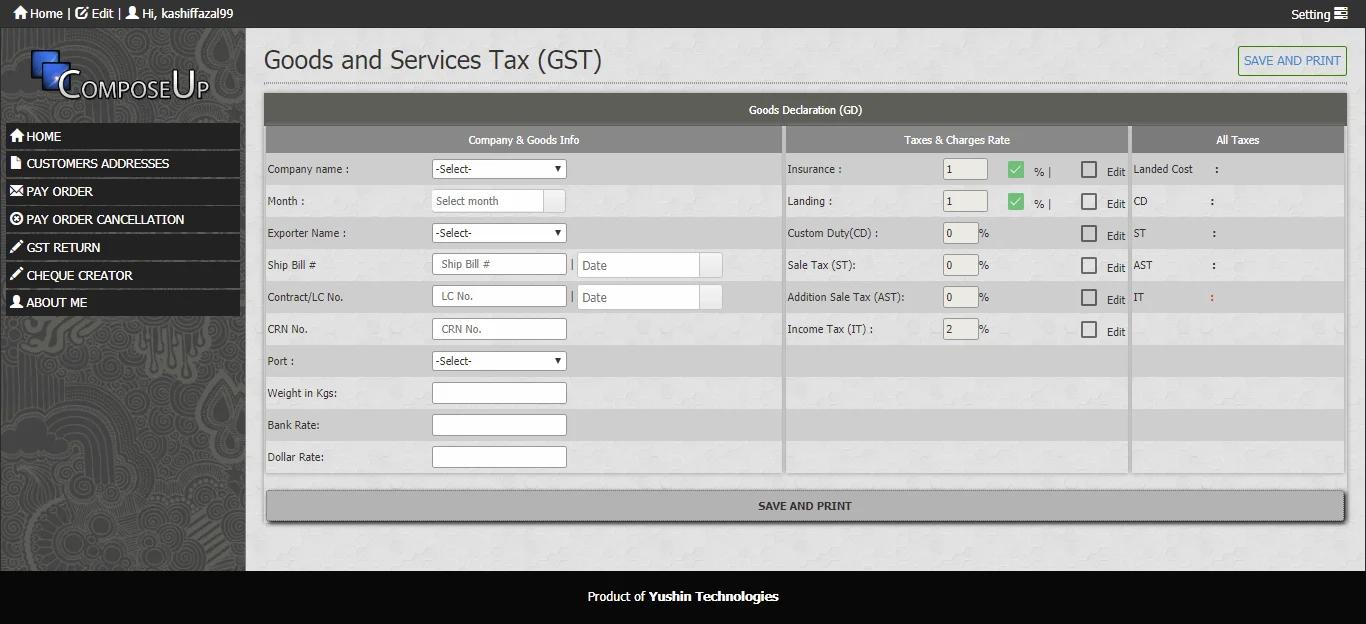Open Pay Order Cancellation in sidebar
Screen dimensions: 1366x624
pos(105,219)
